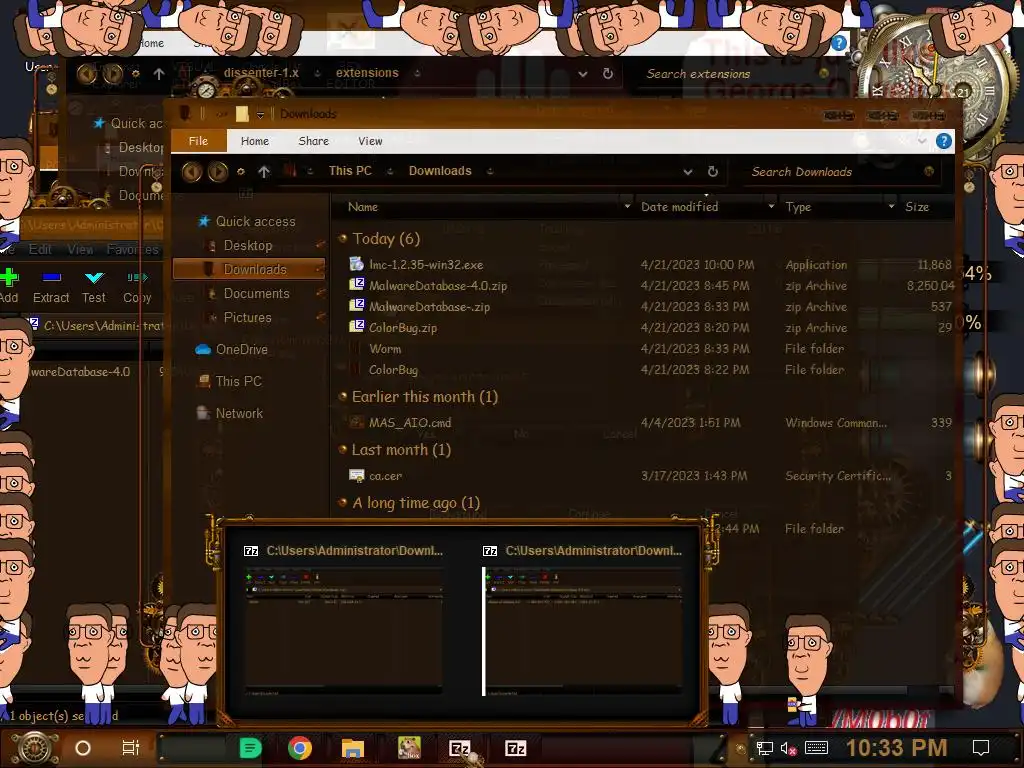Click second 7-Zip window preview thumbnail
1024x768 pixels.
[583, 629]
